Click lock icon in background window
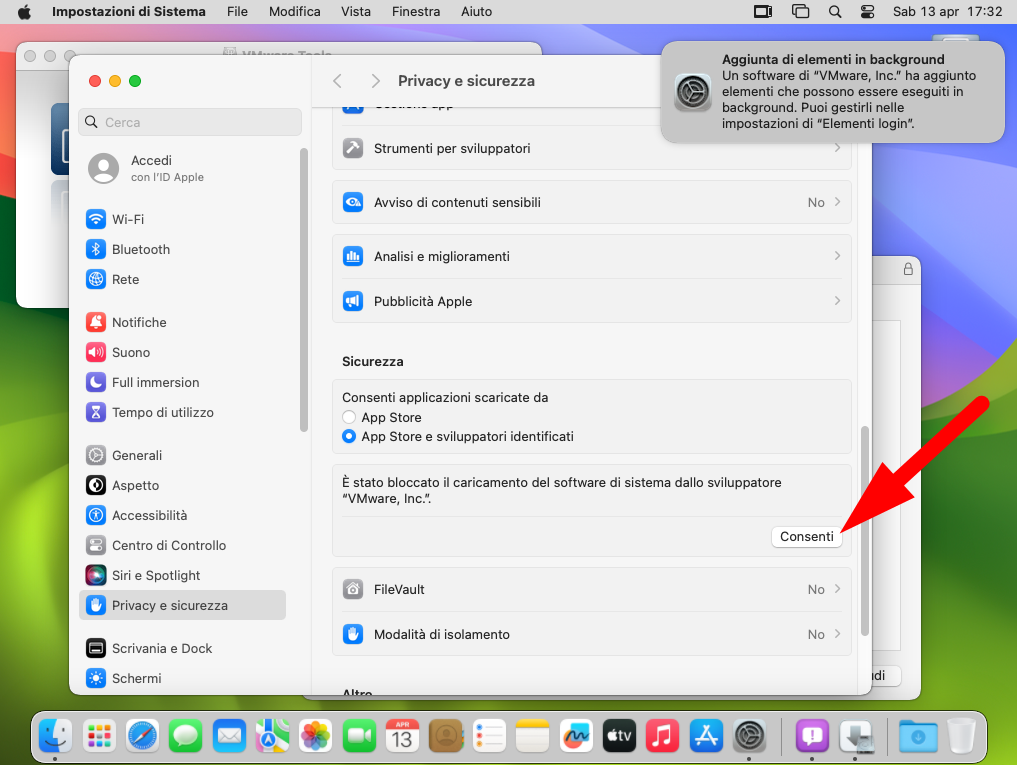1017x765 pixels. [908, 269]
